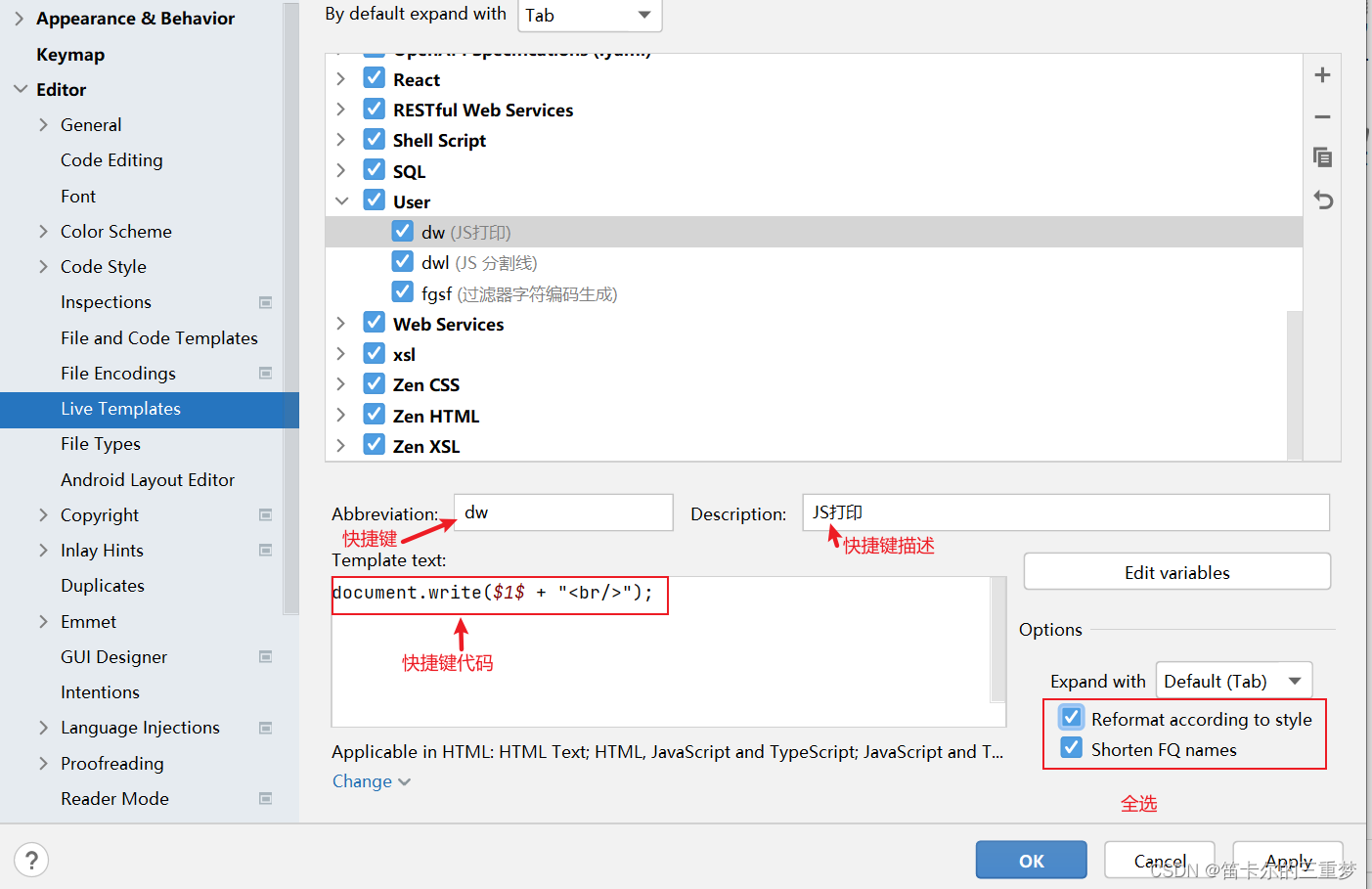Expand the RESTful Web Services group

340,110
